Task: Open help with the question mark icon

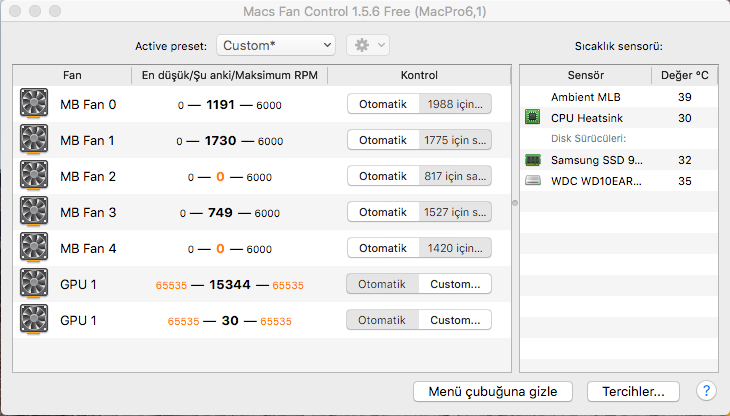Action: pyautogui.click(x=705, y=391)
